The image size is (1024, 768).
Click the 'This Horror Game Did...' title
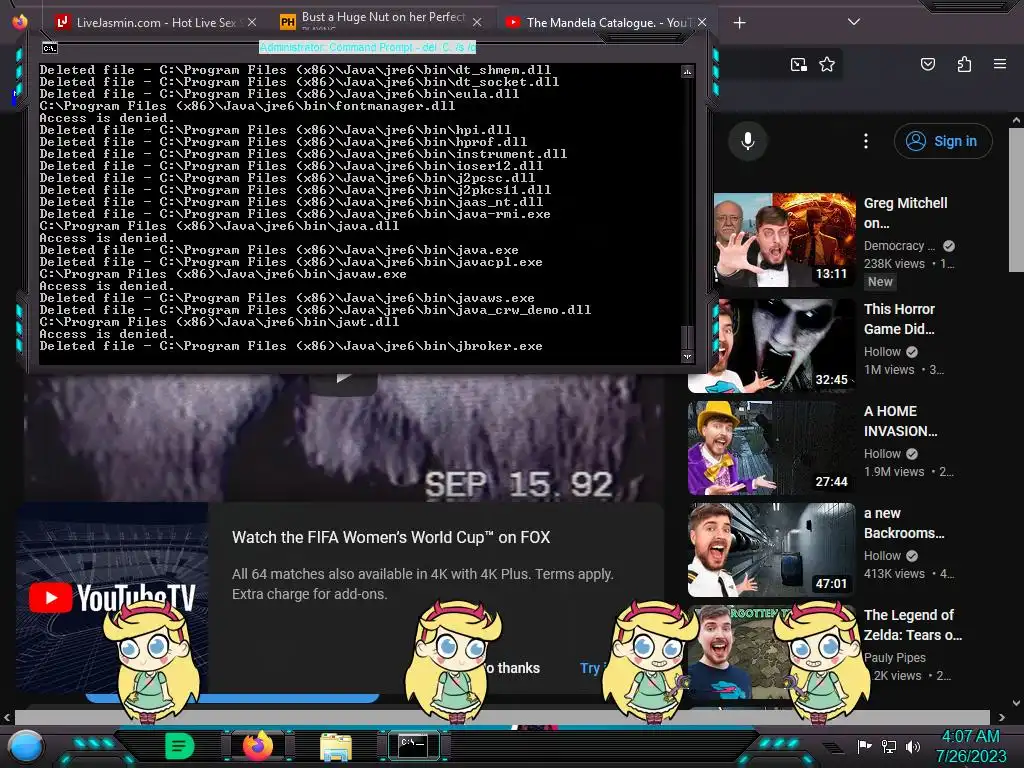[x=899, y=319]
